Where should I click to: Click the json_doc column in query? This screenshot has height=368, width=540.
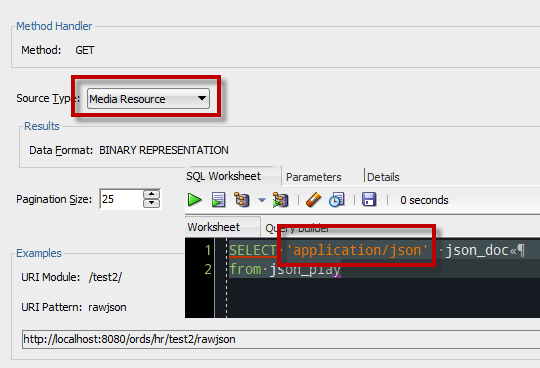pos(477,250)
